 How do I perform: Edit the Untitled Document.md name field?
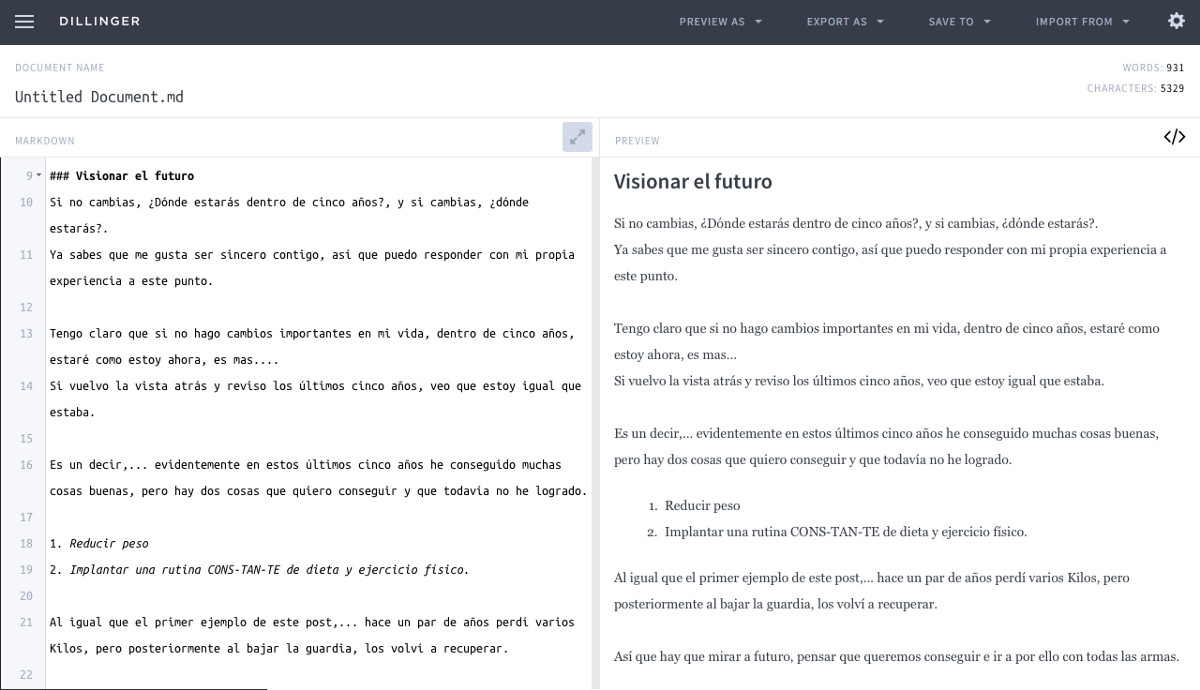click(100, 97)
